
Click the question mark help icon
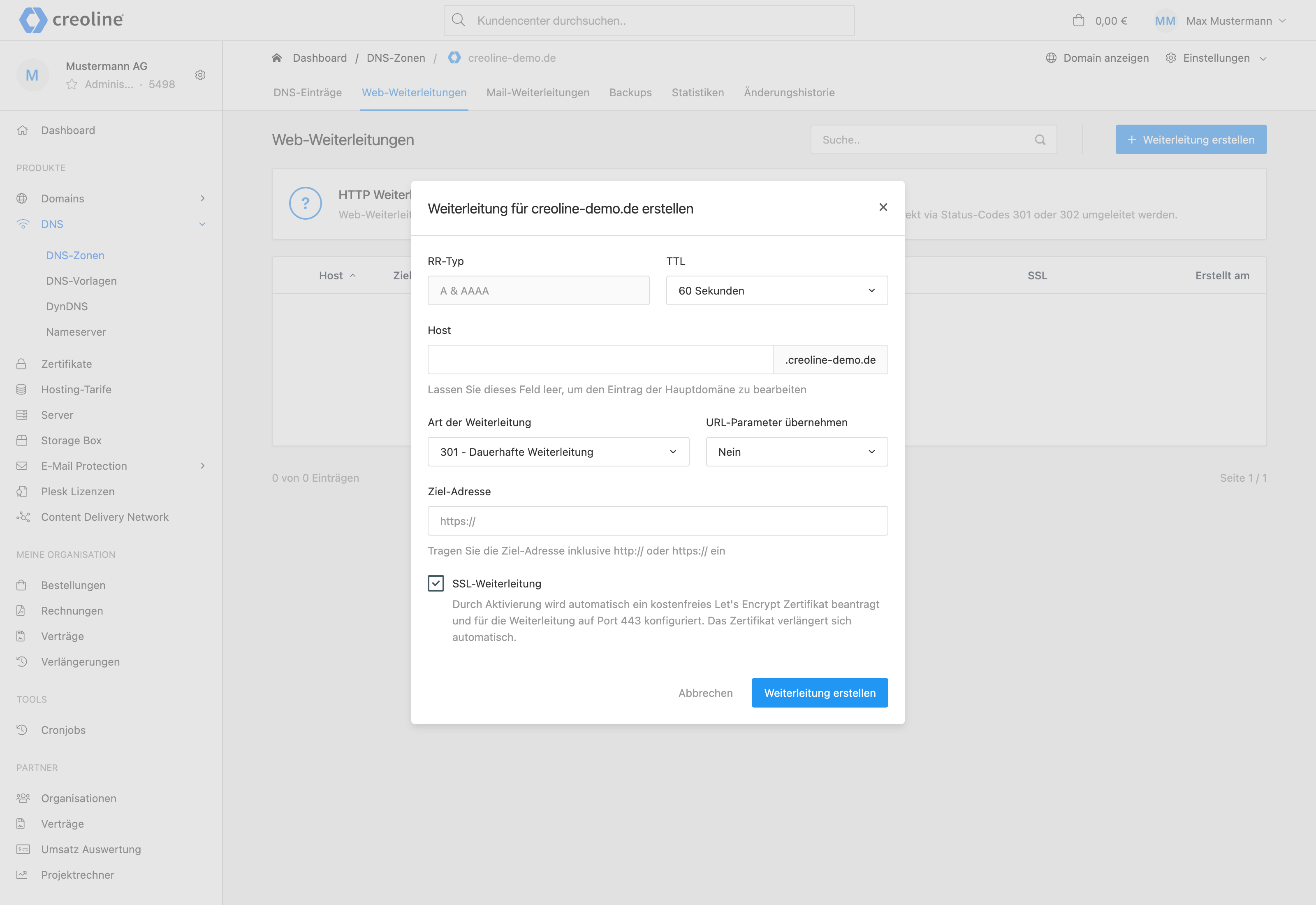(x=305, y=203)
